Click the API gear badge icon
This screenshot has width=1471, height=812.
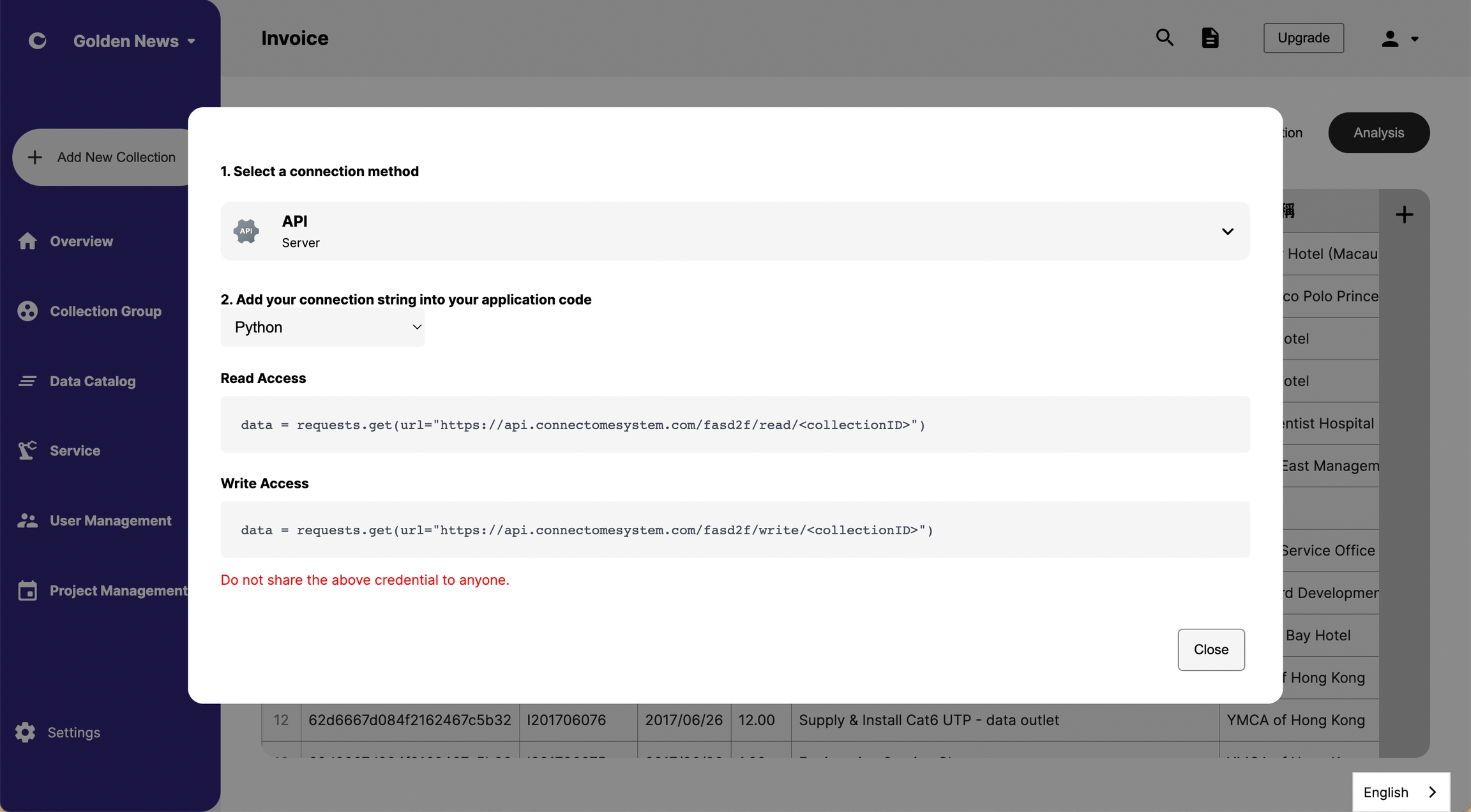246,231
